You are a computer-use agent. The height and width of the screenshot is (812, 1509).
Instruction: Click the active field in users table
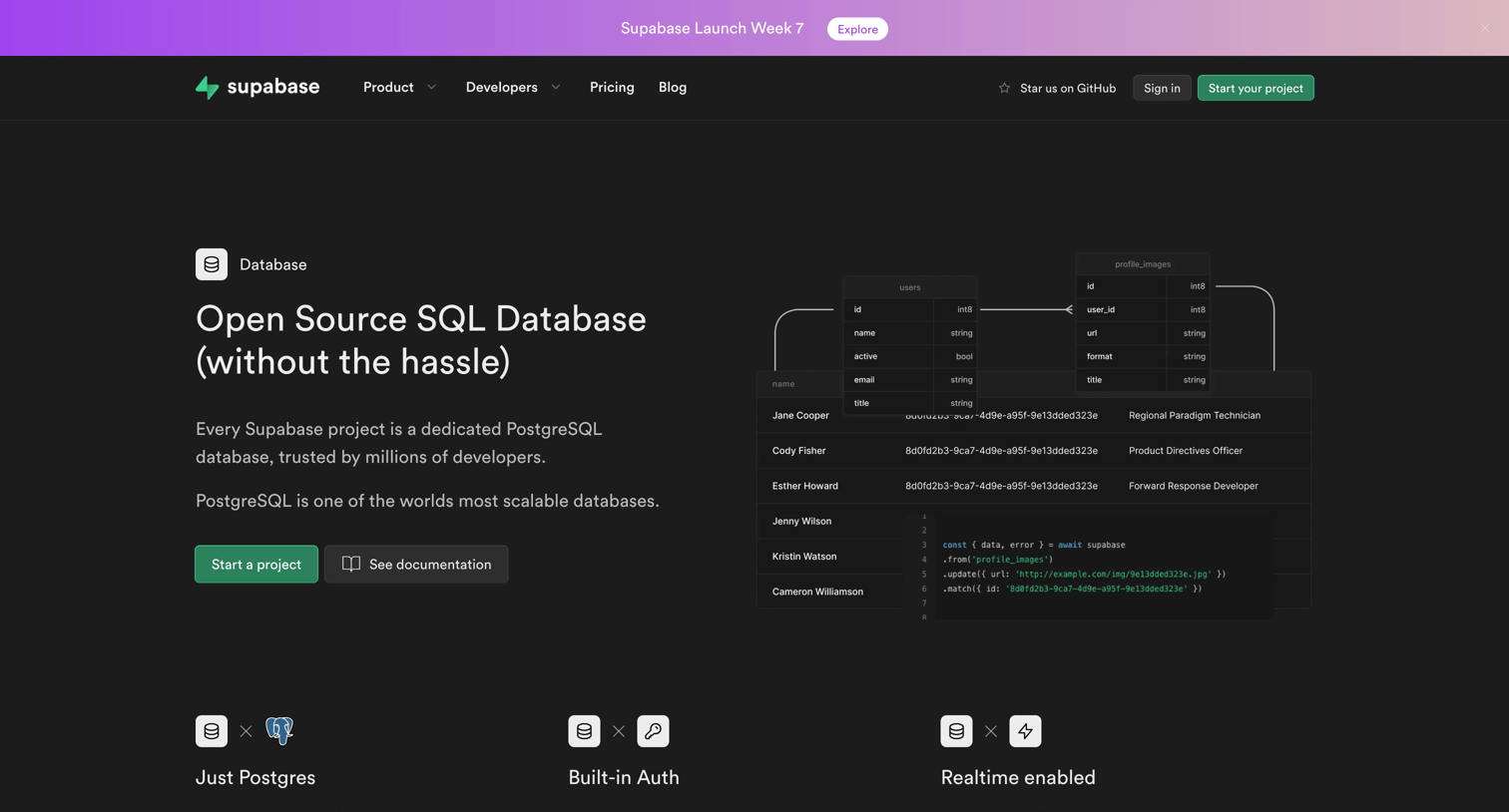tap(865, 356)
